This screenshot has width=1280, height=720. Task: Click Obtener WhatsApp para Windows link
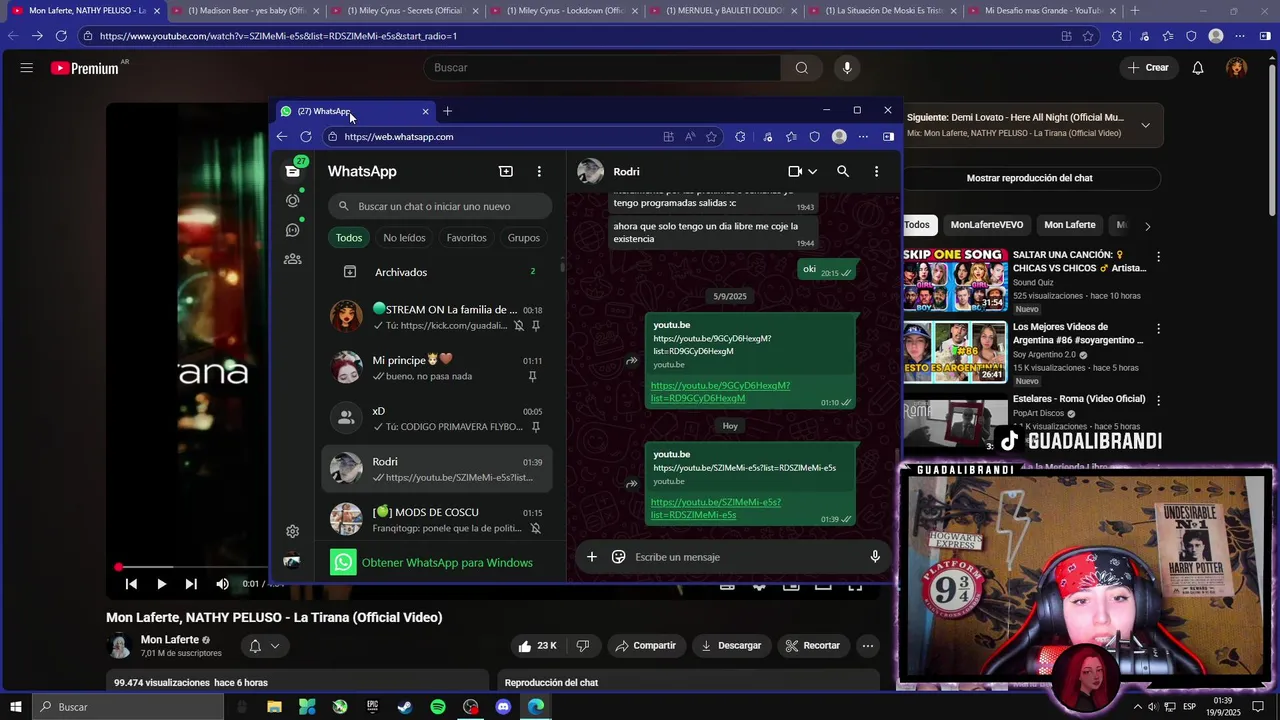pyautogui.click(x=447, y=563)
